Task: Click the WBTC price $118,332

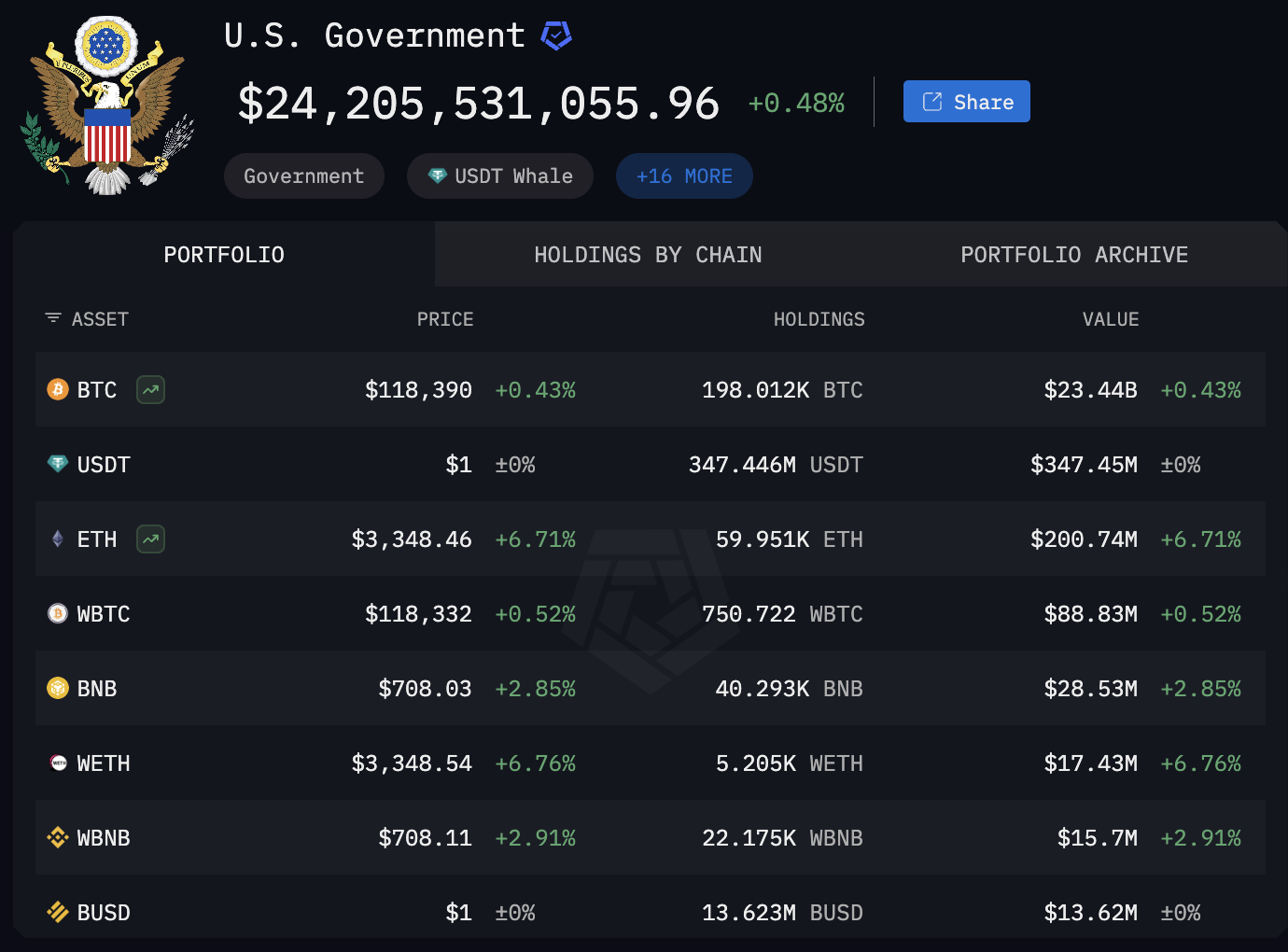Action: pyautogui.click(x=418, y=614)
